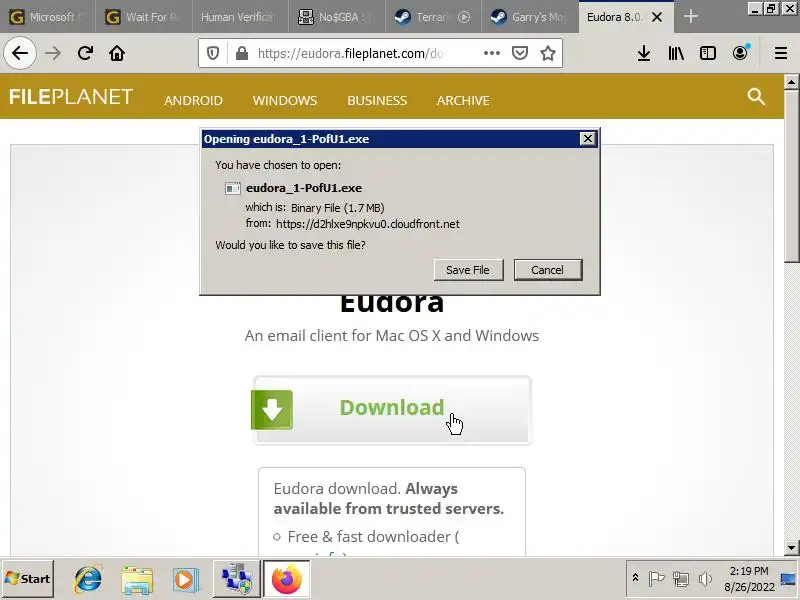Open the BUSINESS menu

click(377, 101)
